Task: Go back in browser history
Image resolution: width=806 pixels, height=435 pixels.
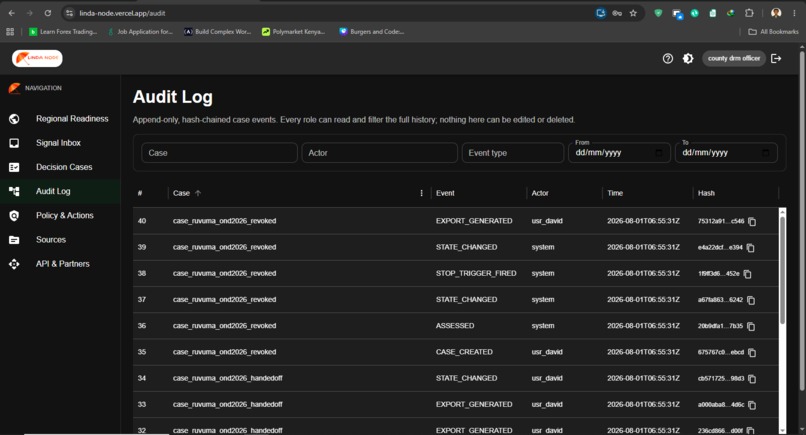Action: [x=11, y=13]
